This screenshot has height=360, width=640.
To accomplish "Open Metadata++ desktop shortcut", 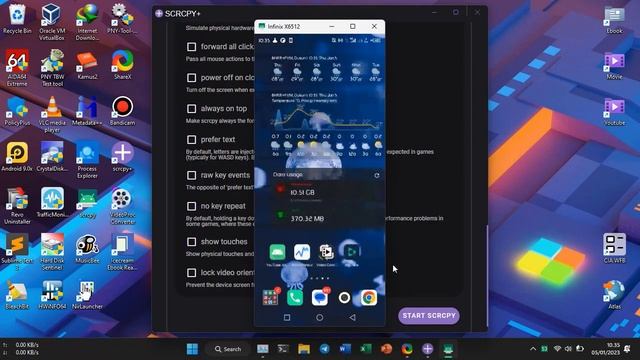I will coord(87,111).
